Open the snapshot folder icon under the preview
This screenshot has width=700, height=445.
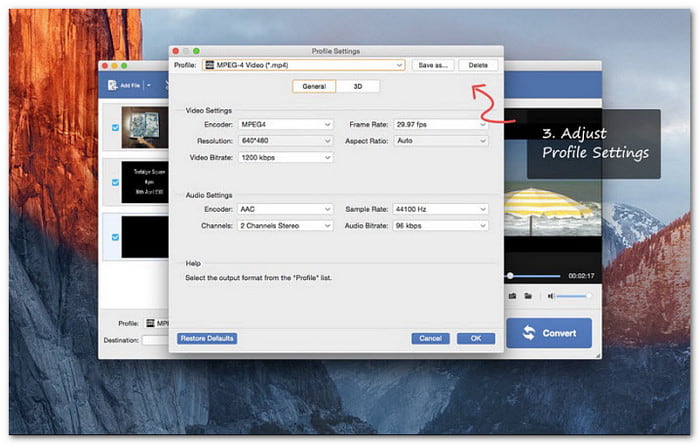point(528,296)
